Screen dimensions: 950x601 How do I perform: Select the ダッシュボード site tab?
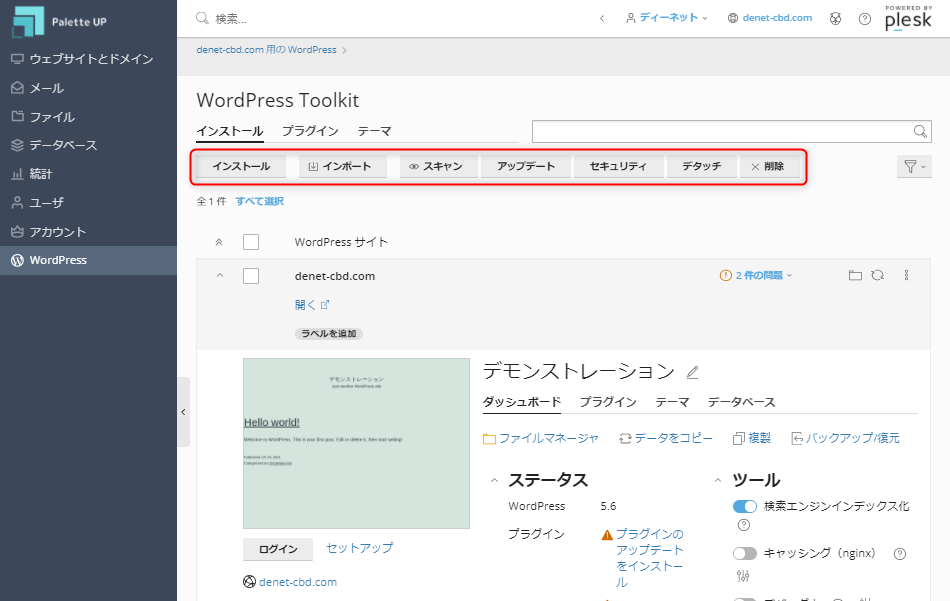[522, 402]
